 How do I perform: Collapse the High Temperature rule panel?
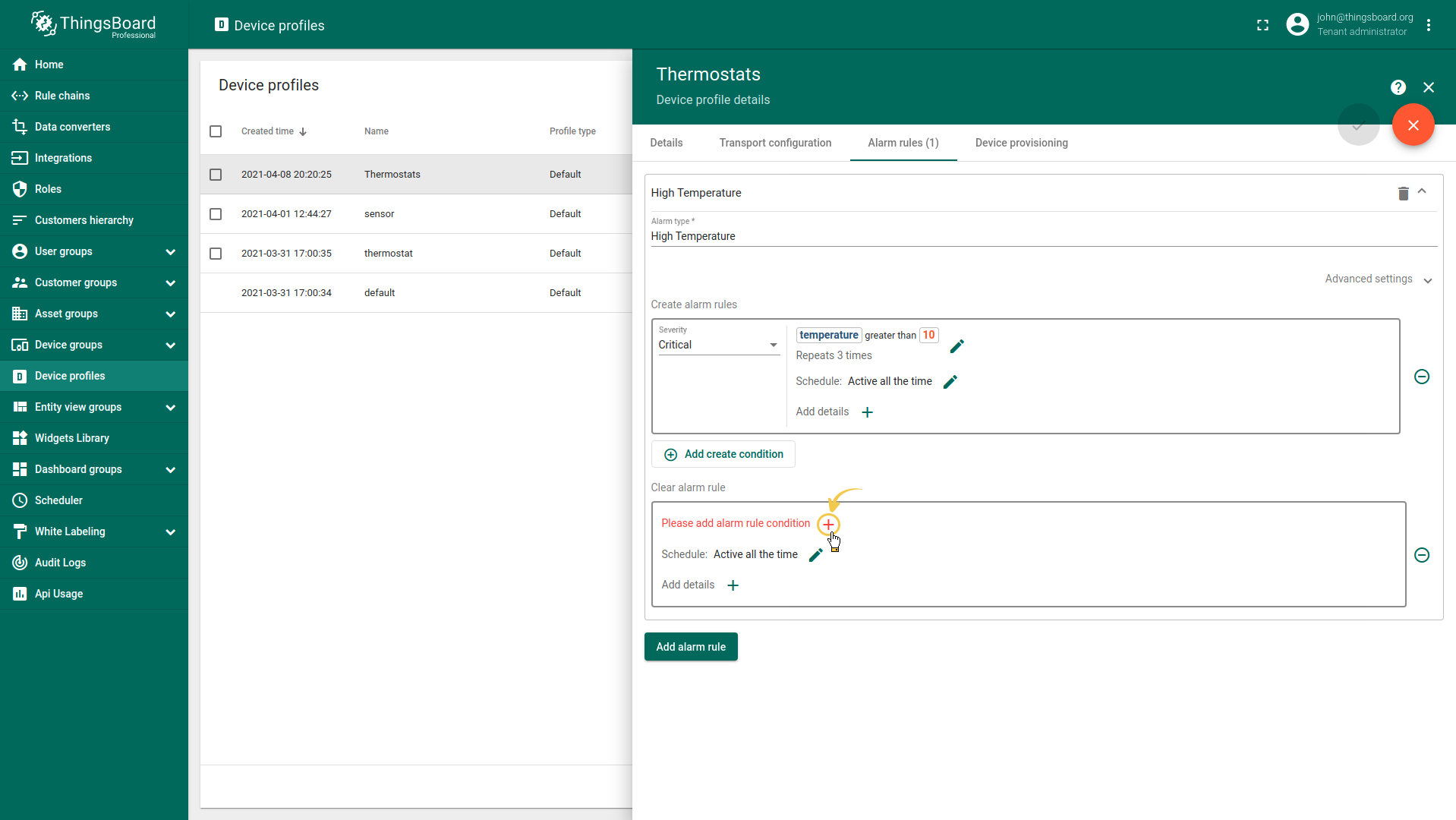point(1422,191)
